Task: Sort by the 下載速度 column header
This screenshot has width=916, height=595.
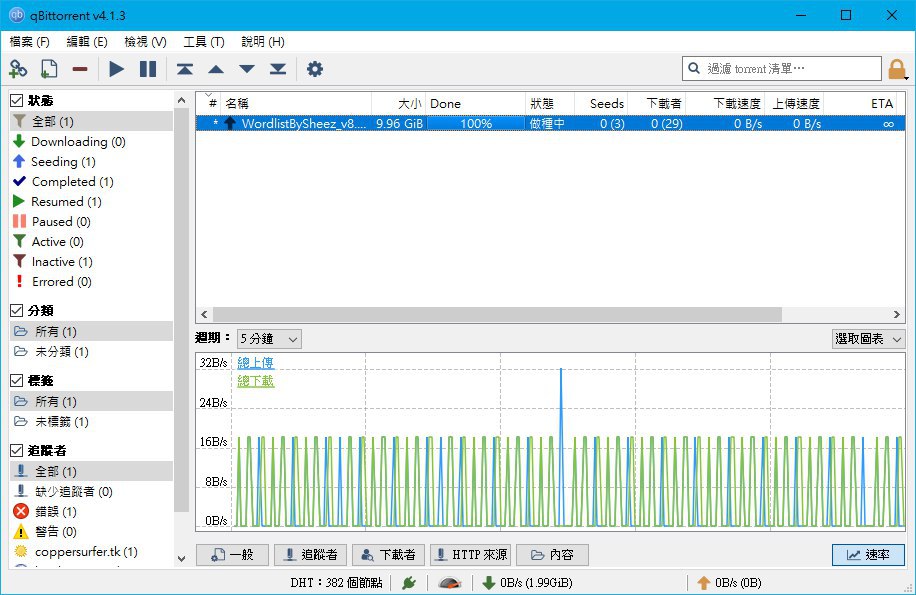Action: coord(726,103)
